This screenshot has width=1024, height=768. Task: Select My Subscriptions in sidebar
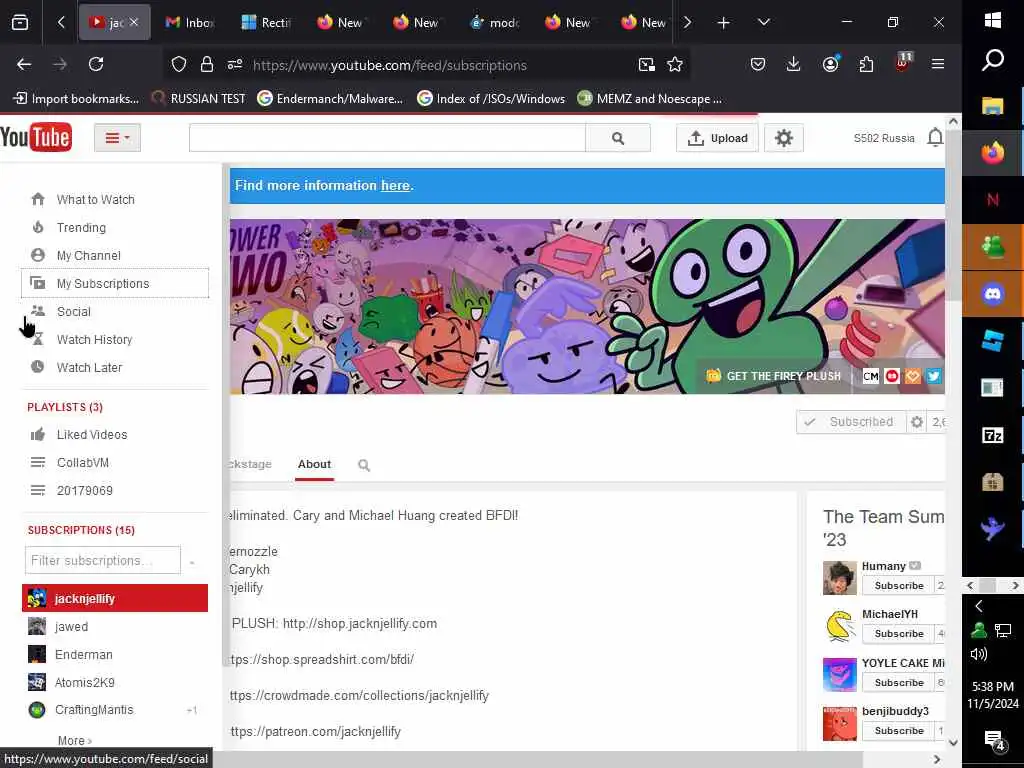coord(115,283)
